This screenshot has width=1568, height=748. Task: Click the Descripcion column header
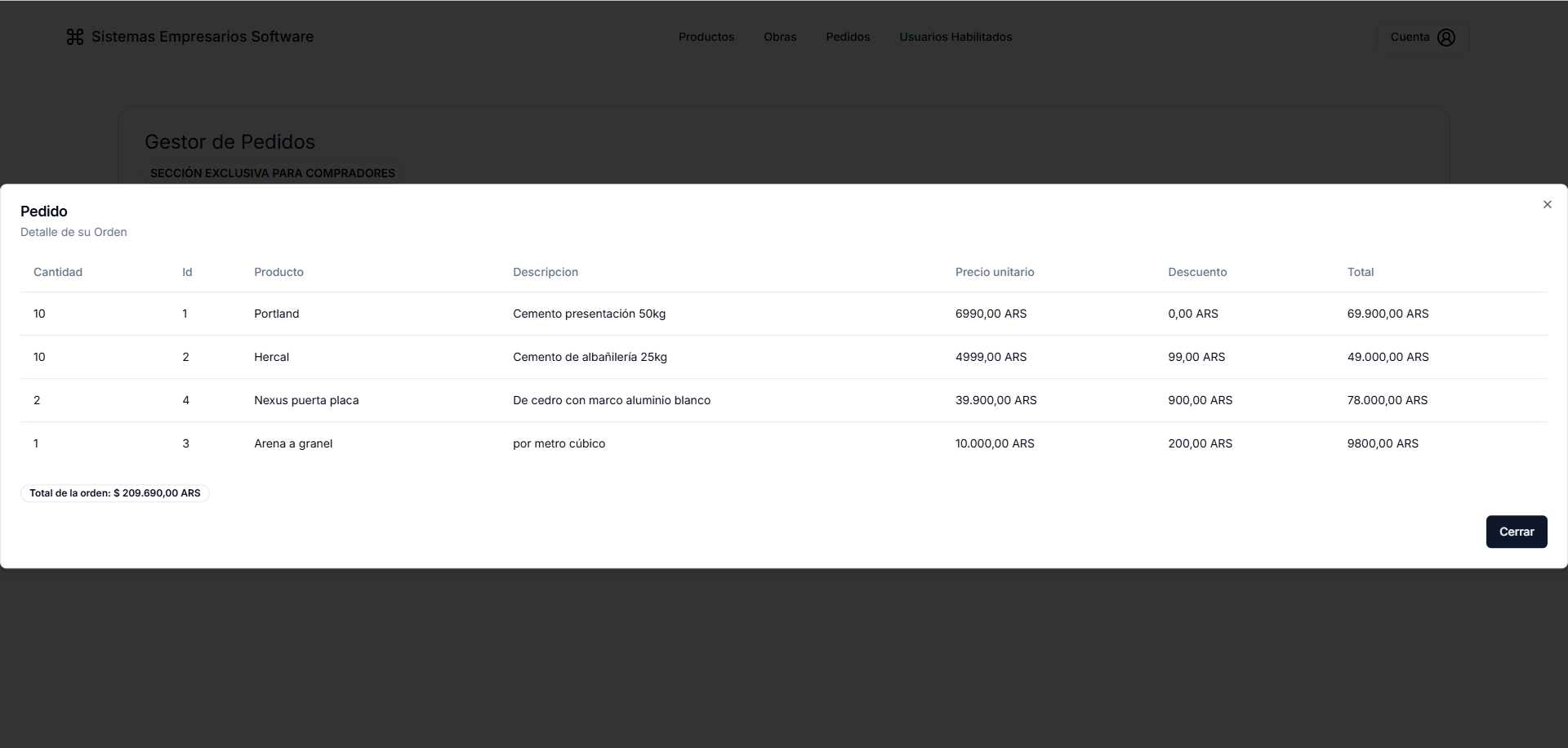tap(545, 272)
